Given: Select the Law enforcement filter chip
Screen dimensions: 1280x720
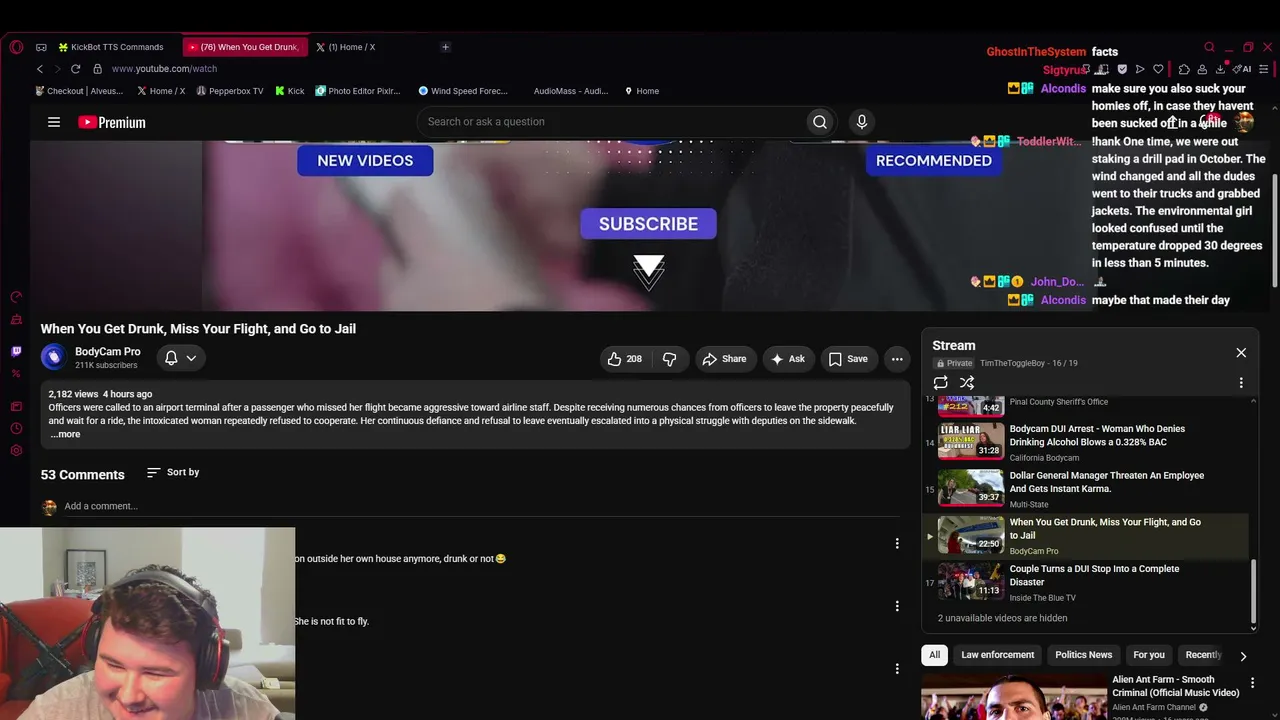Looking at the screenshot, I should [x=998, y=655].
